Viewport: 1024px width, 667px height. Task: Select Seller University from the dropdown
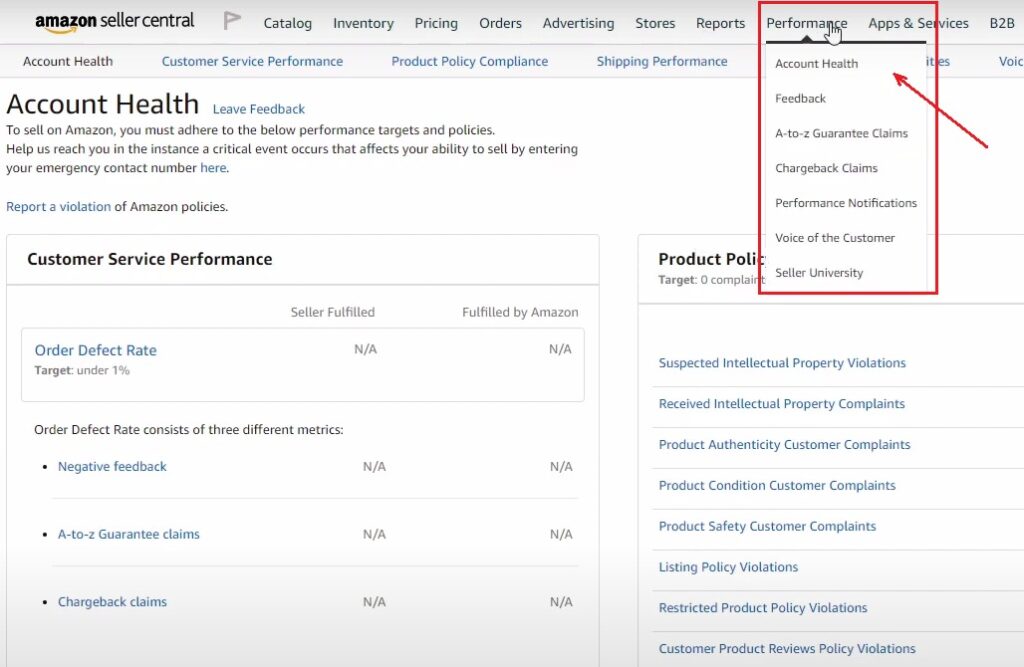818,273
